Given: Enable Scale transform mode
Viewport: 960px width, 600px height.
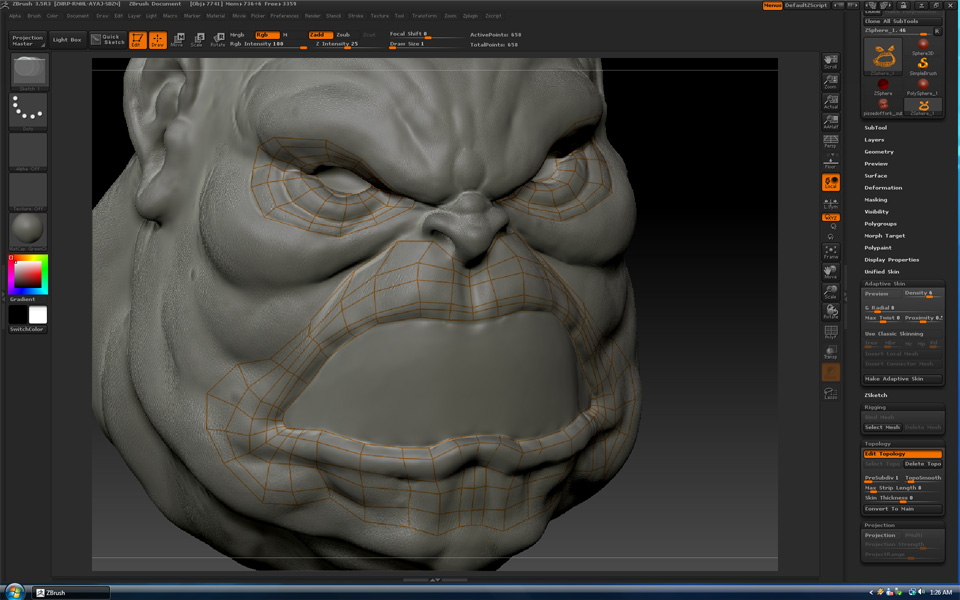Looking at the screenshot, I should [x=198, y=40].
